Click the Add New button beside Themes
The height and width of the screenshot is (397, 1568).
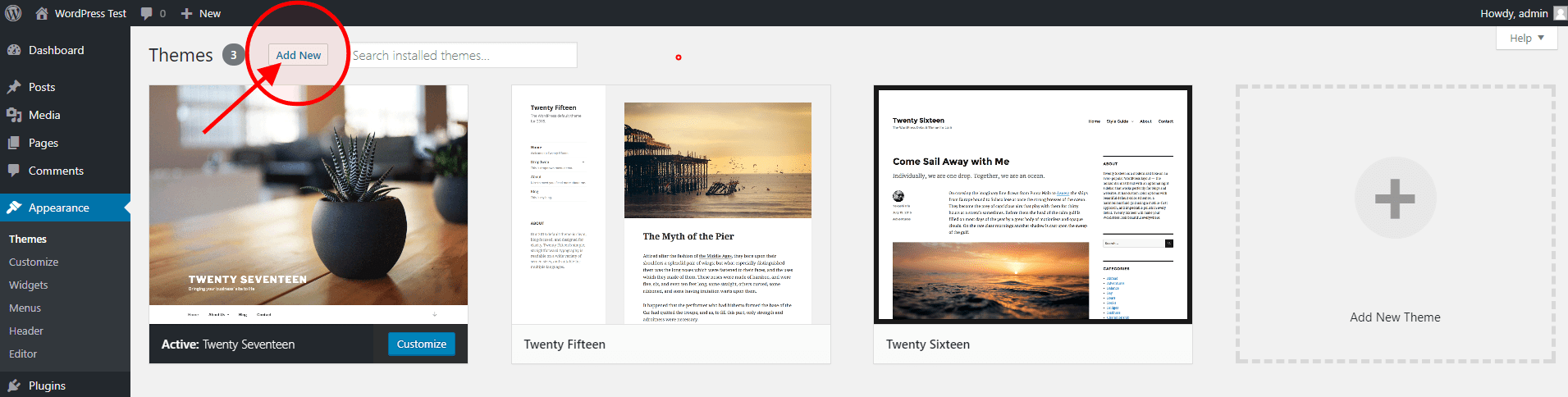click(x=299, y=55)
